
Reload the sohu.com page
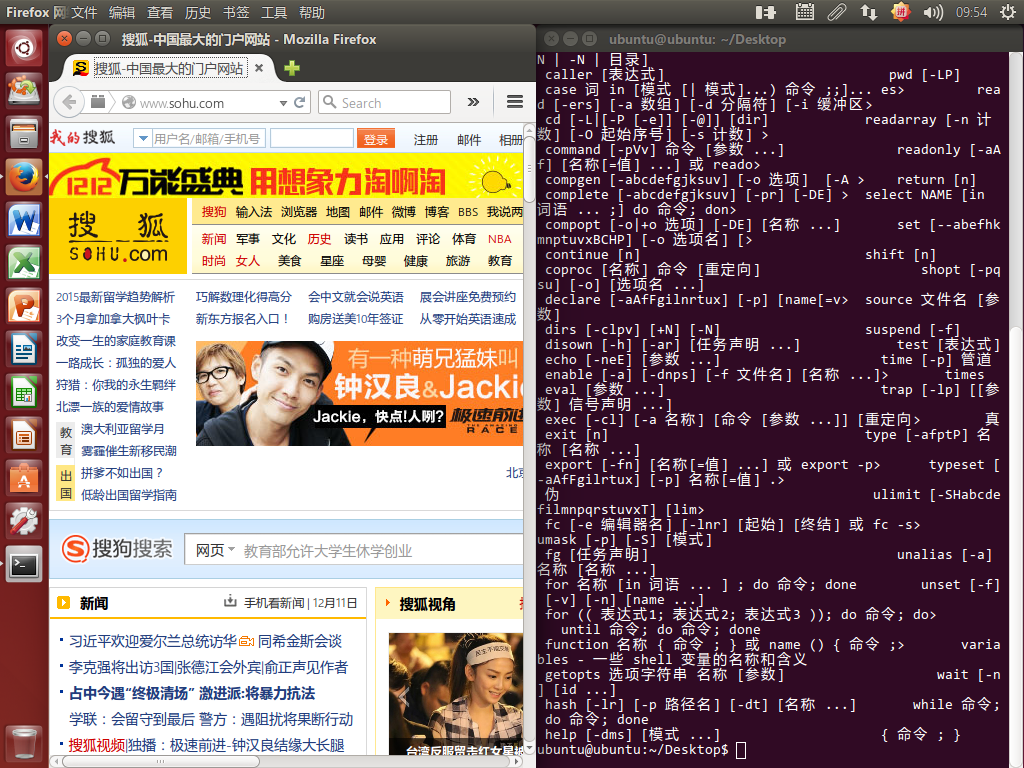pyautogui.click(x=300, y=103)
